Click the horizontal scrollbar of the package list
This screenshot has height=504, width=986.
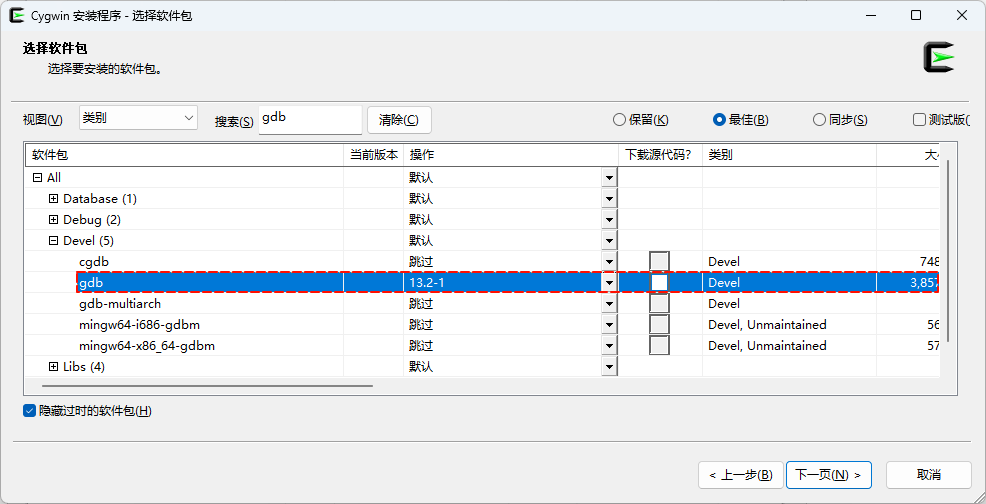[x=208, y=386]
